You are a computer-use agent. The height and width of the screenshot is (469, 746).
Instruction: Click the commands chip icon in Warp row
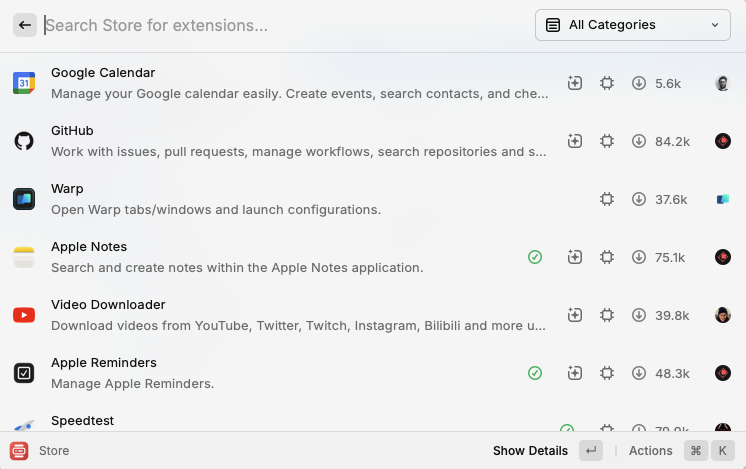(x=607, y=199)
